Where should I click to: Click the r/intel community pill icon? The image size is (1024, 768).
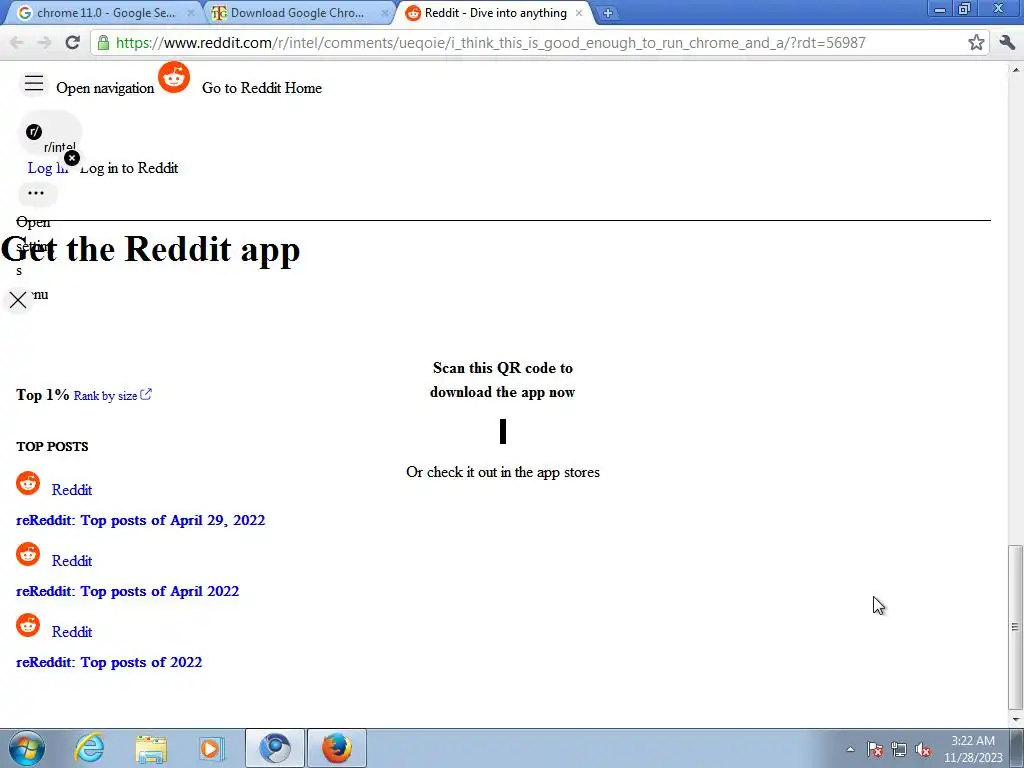coord(34,132)
